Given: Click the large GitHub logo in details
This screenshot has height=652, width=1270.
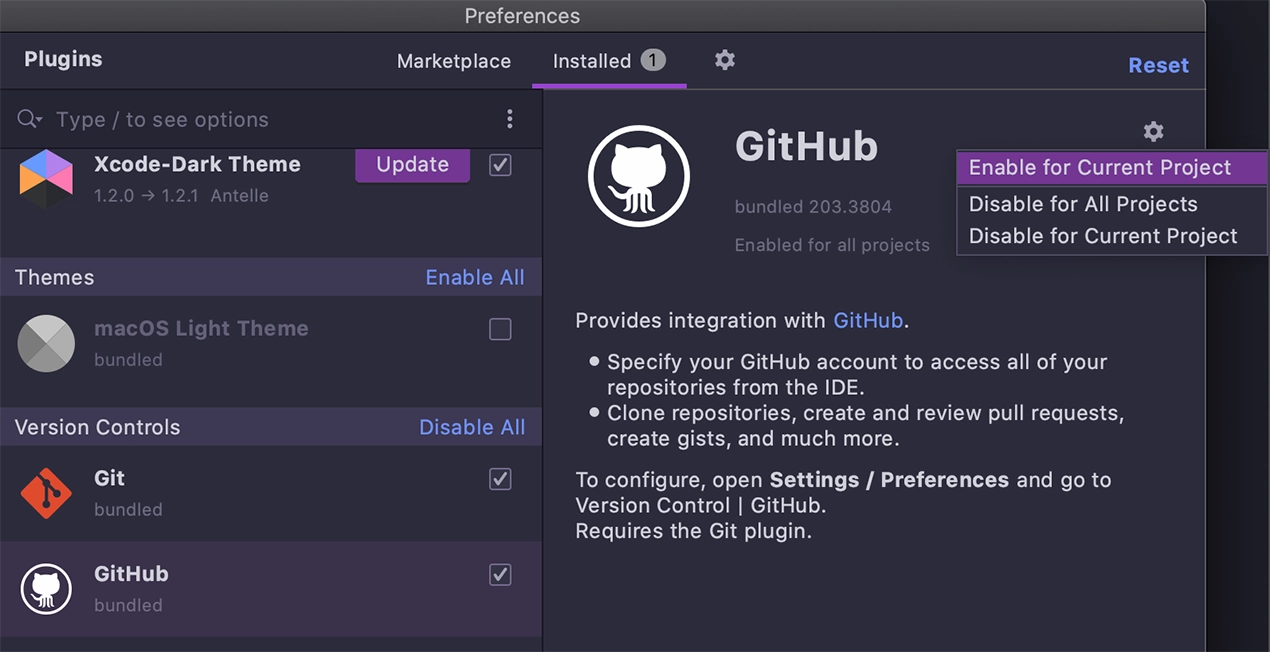Looking at the screenshot, I should point(639,175).
